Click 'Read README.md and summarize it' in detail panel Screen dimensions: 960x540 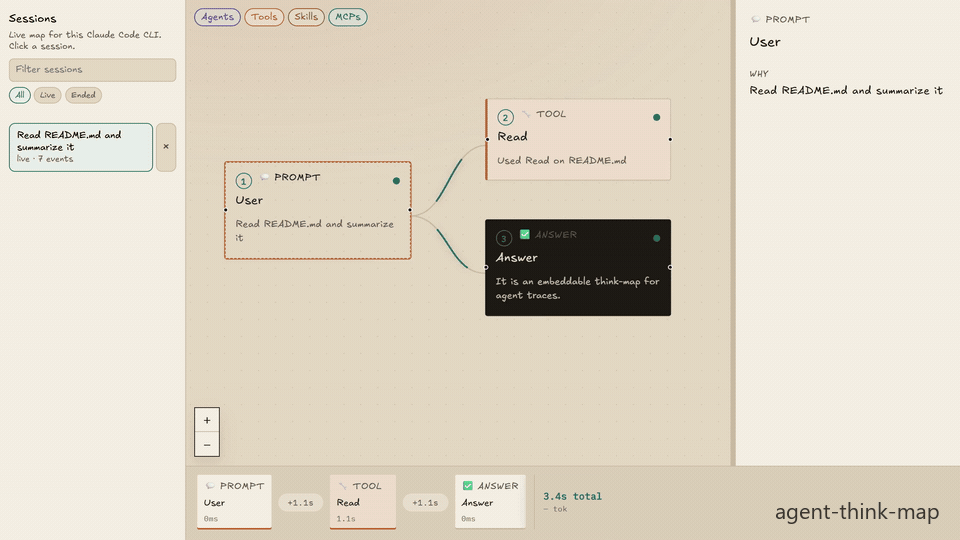click(846, 91)
